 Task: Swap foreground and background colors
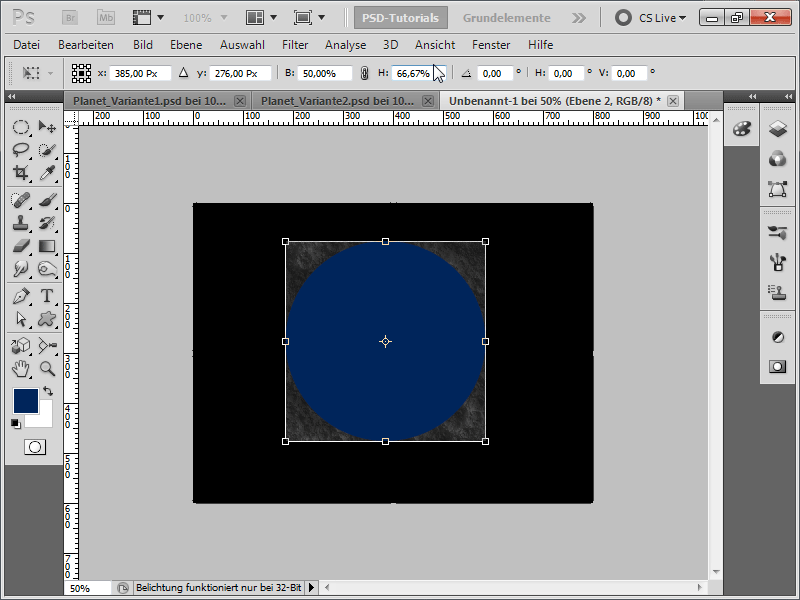point(48,391)
